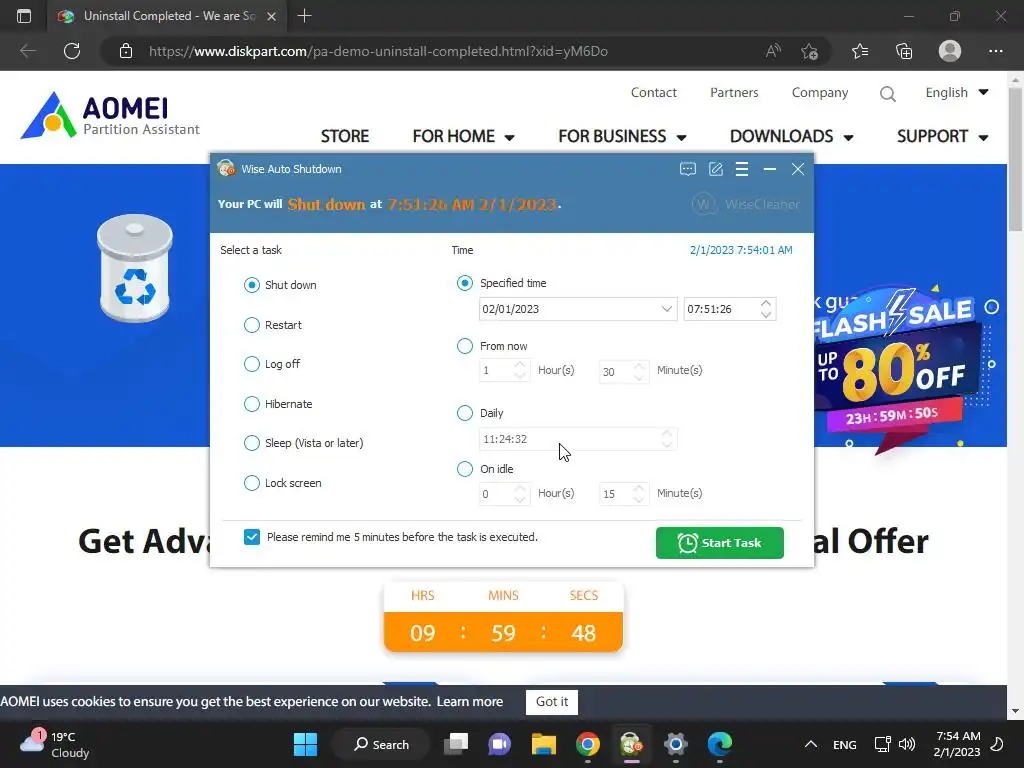Open the weather widget showing 19°C Cloudy
The height and width of the screenshot is (768, 1024).
point(55,744)
